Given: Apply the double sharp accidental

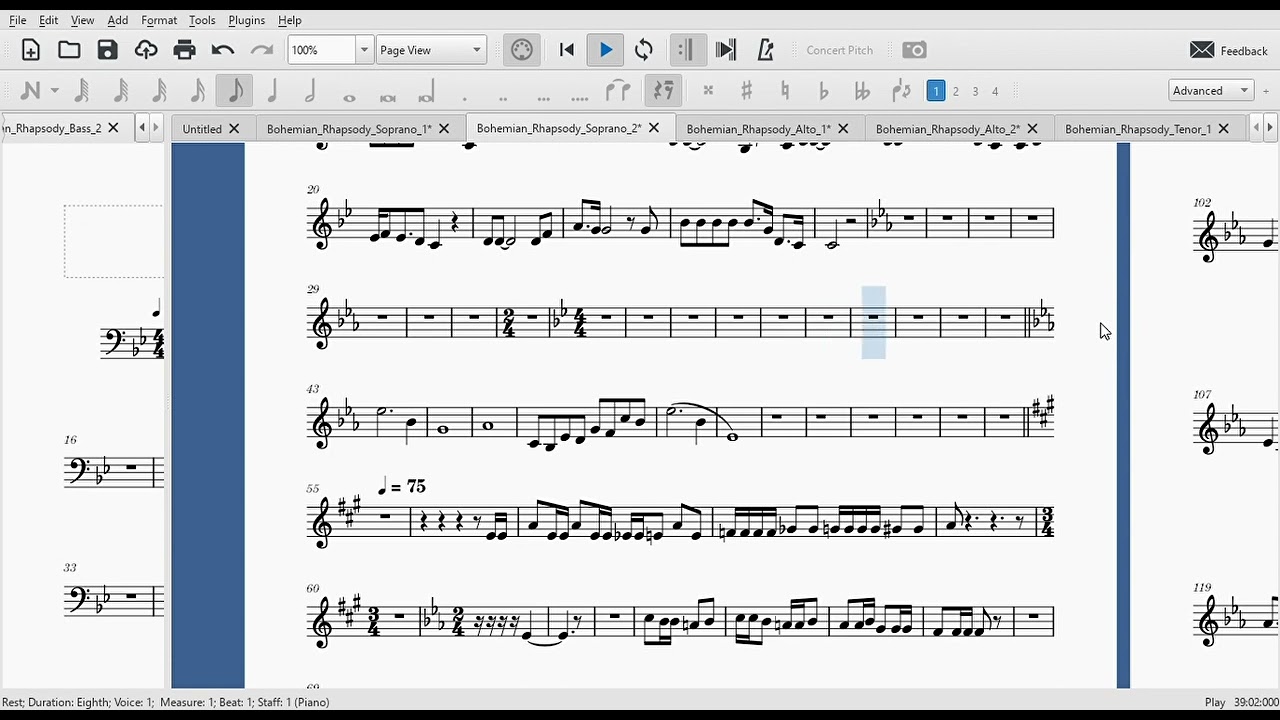Looking at the screenshot, I should point(708,91).
